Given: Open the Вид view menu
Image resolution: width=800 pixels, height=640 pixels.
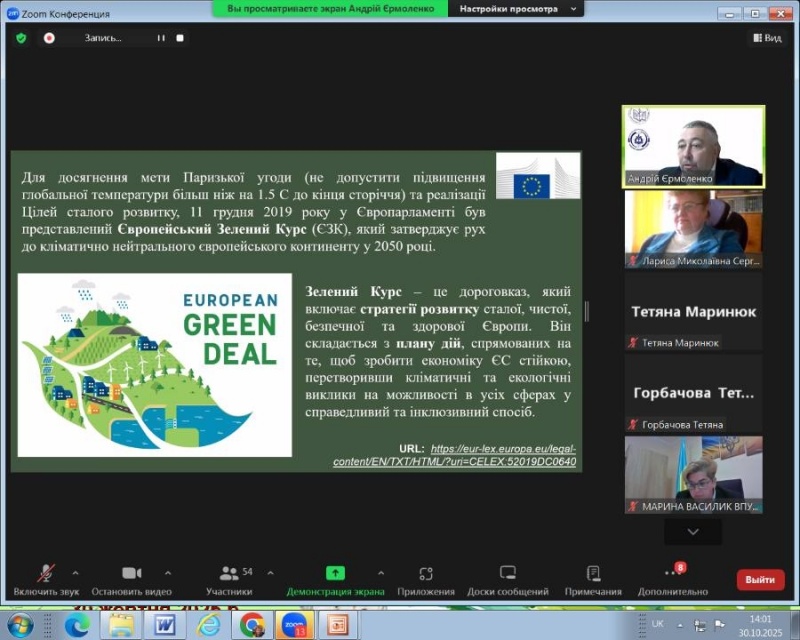Looking at the screenshot, I should 766,38.
